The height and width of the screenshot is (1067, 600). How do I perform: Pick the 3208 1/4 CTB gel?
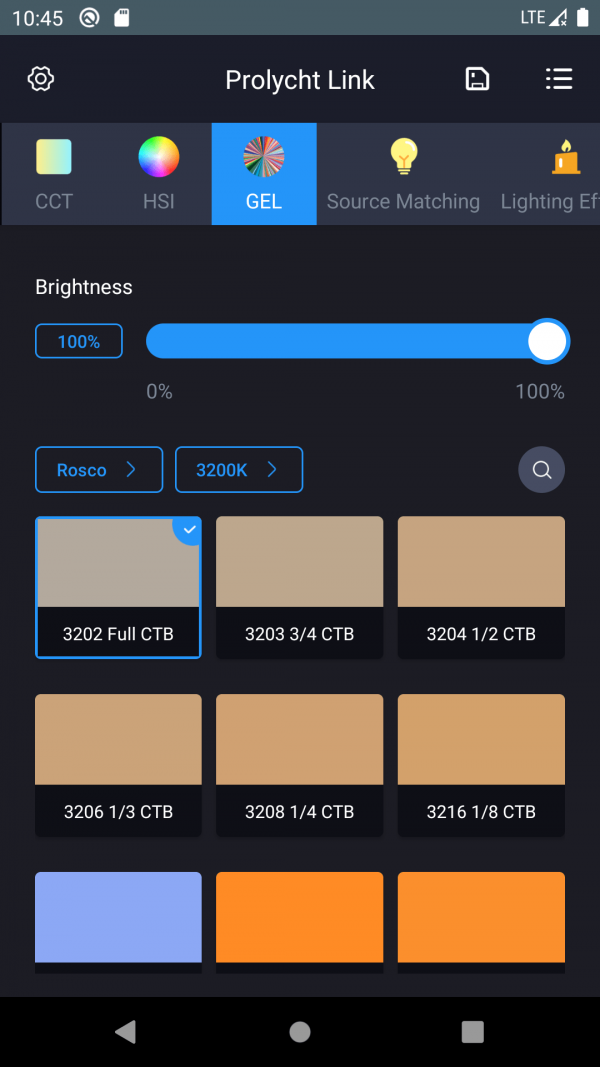point(300,765)
